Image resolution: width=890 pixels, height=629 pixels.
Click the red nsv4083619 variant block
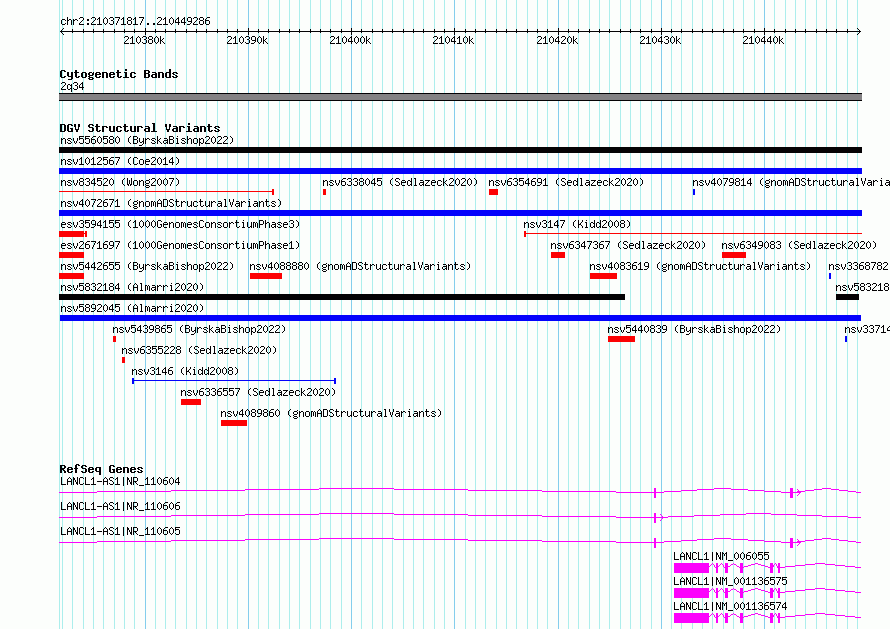pyautogui.click(x=603, y=276)
